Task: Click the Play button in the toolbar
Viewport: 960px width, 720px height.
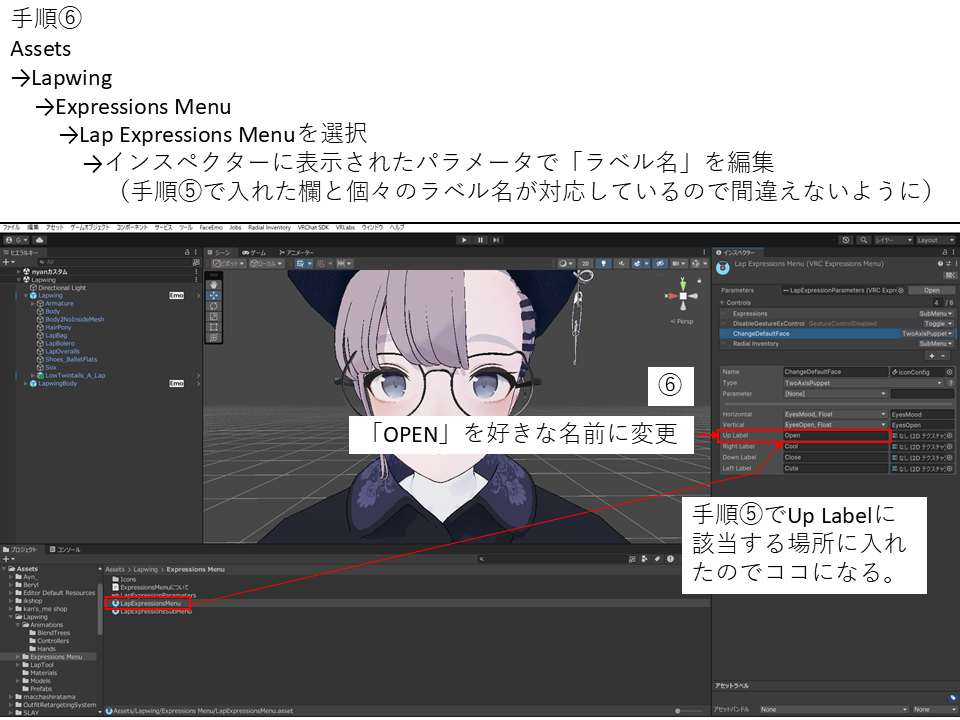Action: [463, 240]
